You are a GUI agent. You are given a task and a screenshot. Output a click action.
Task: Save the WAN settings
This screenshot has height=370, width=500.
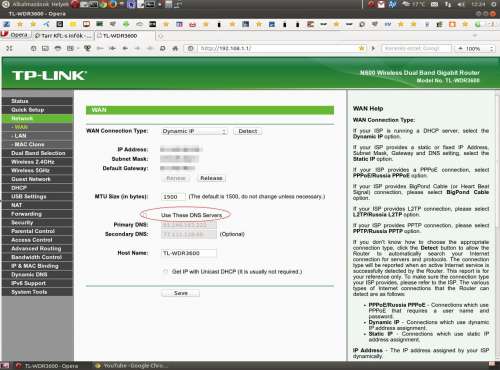(x=180, y=293)
